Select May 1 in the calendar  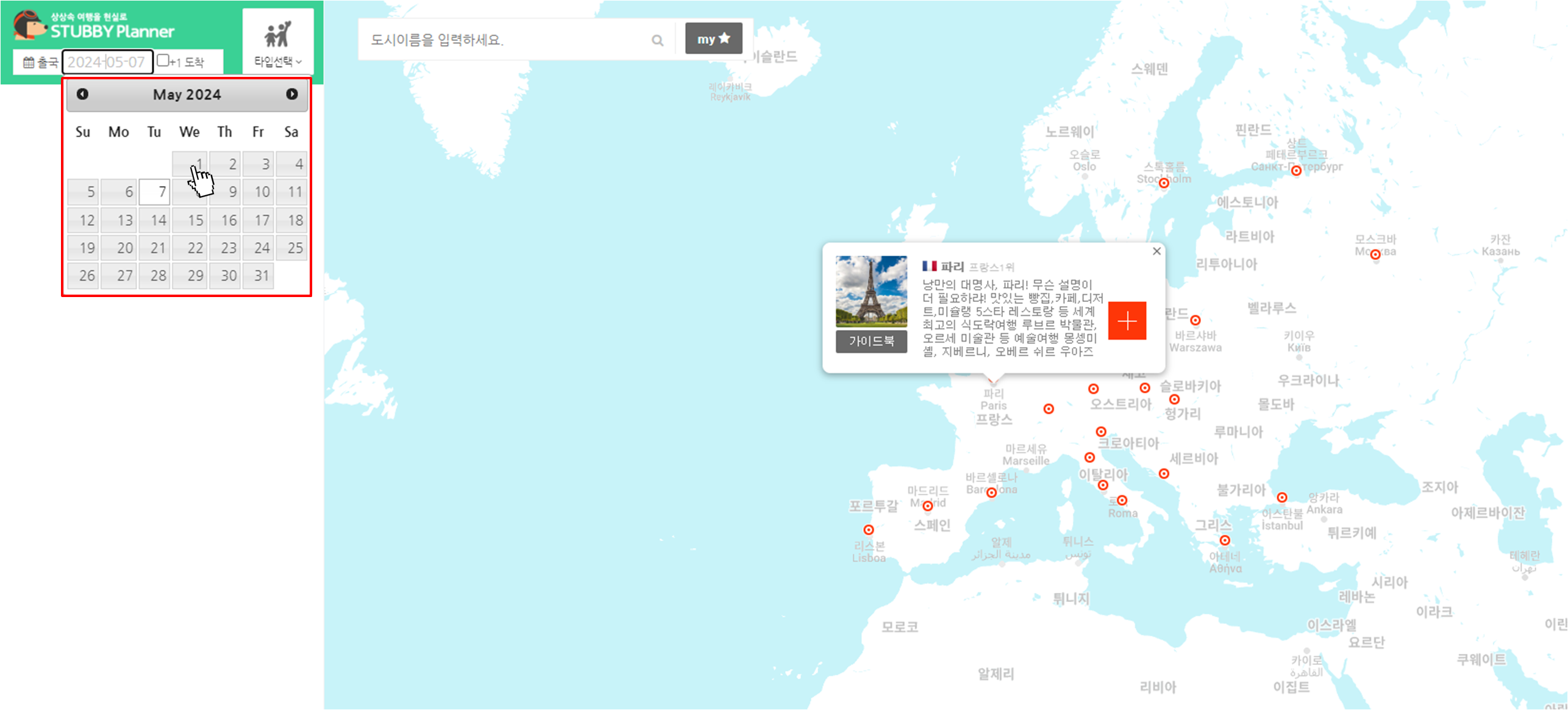pyautogui.click(x=190, y=163)
